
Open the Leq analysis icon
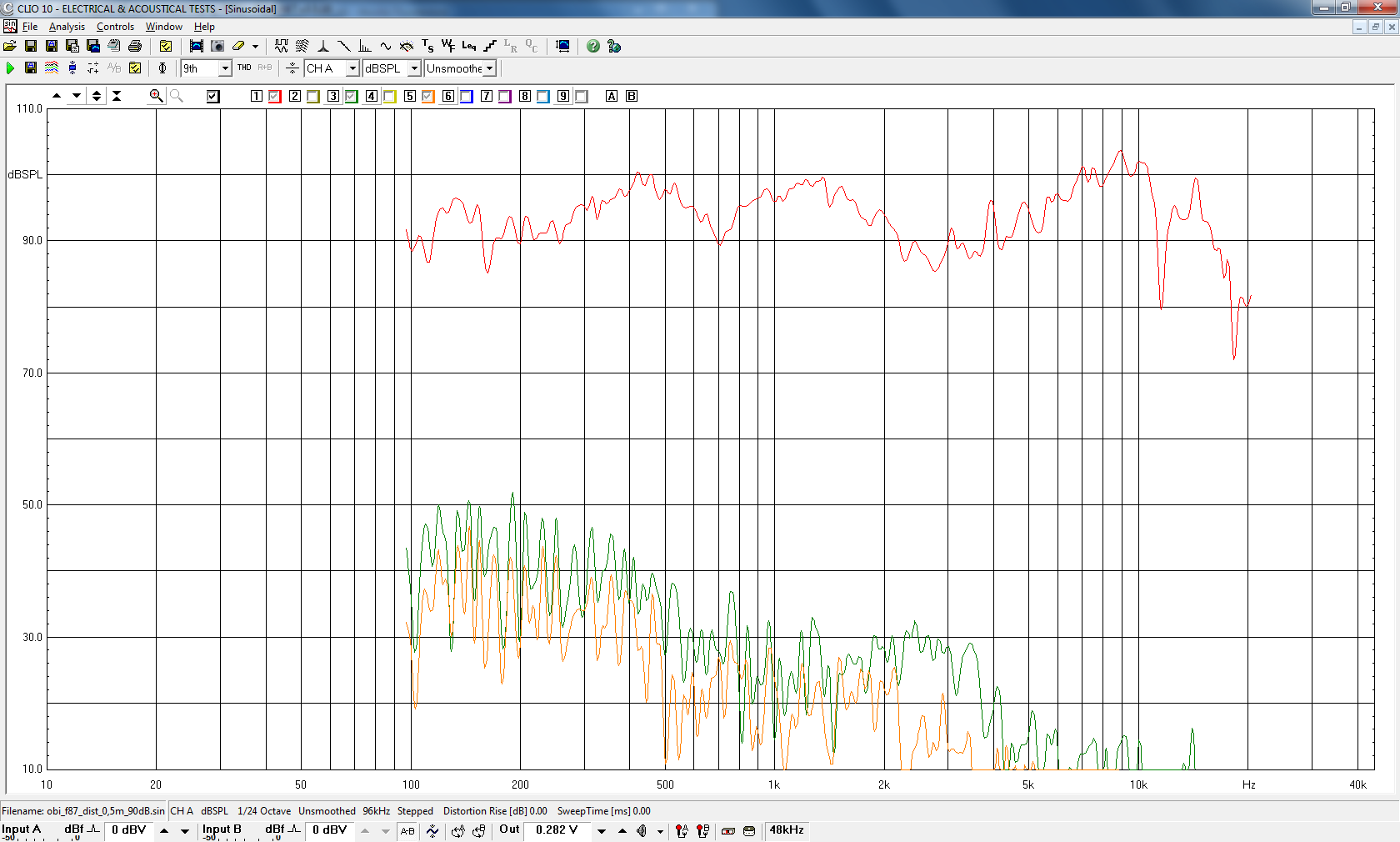pos(469,46)
